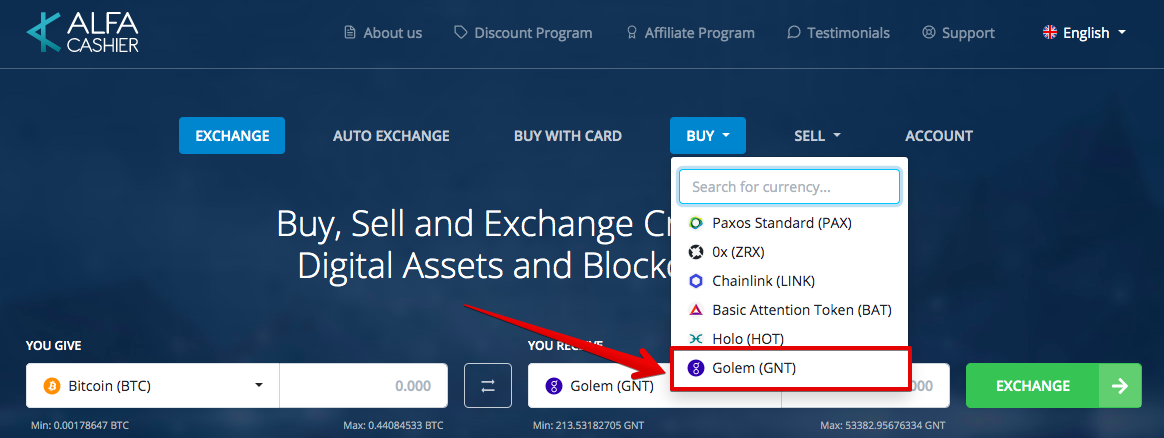The height and width of the screenshot is (438, 1164).
Task: Click the Min: 213.53182705 GNT text
Action: point(589,426)
